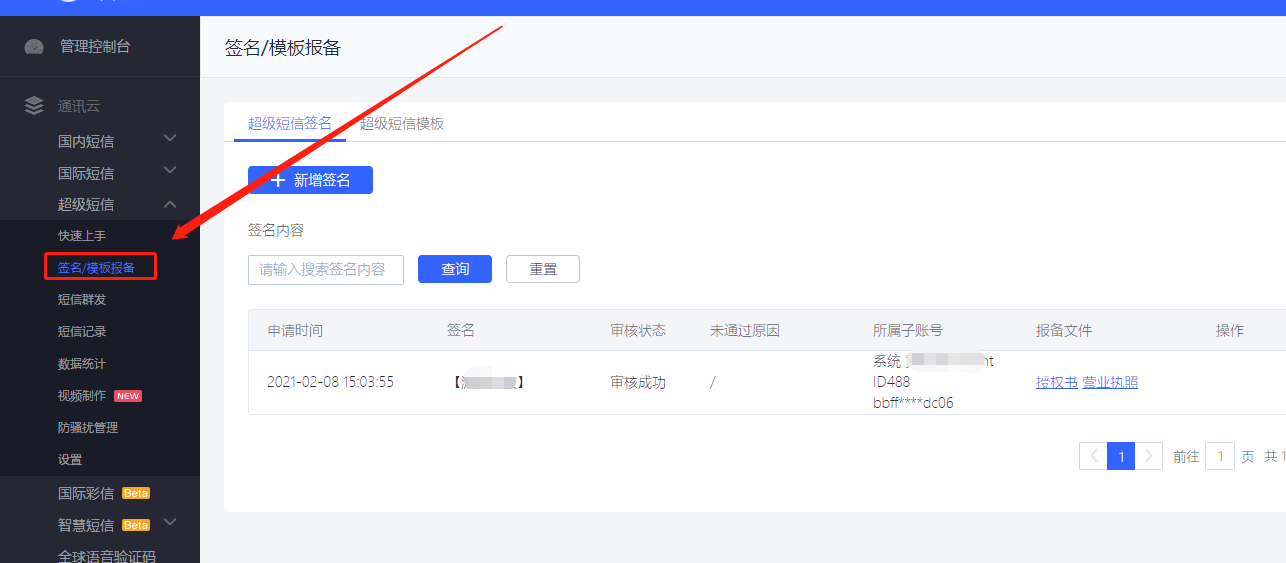Viewport: 1286px width, 563px height.
Task: Switch to 超级短信模板 tab
Action: coord(402,123)
